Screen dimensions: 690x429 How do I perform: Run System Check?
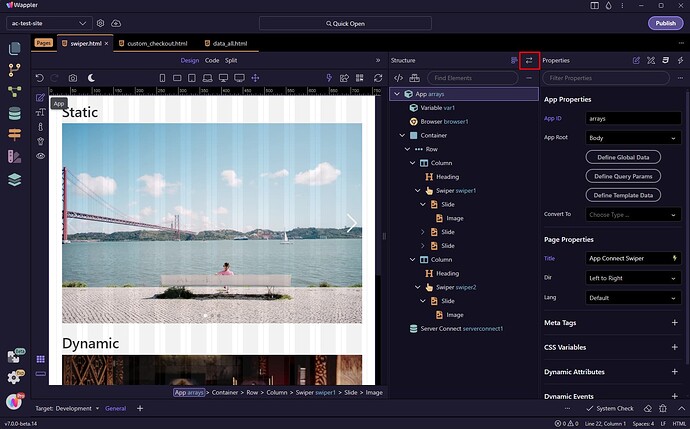(x=610, y=408)
